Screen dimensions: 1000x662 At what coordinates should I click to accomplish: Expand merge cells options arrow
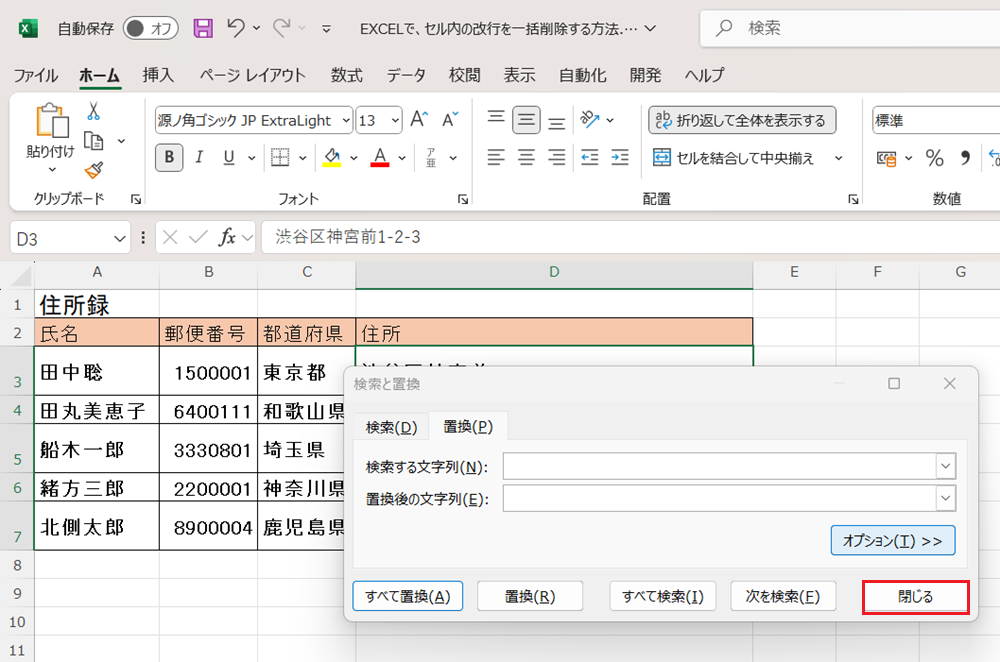pos(839,158)
